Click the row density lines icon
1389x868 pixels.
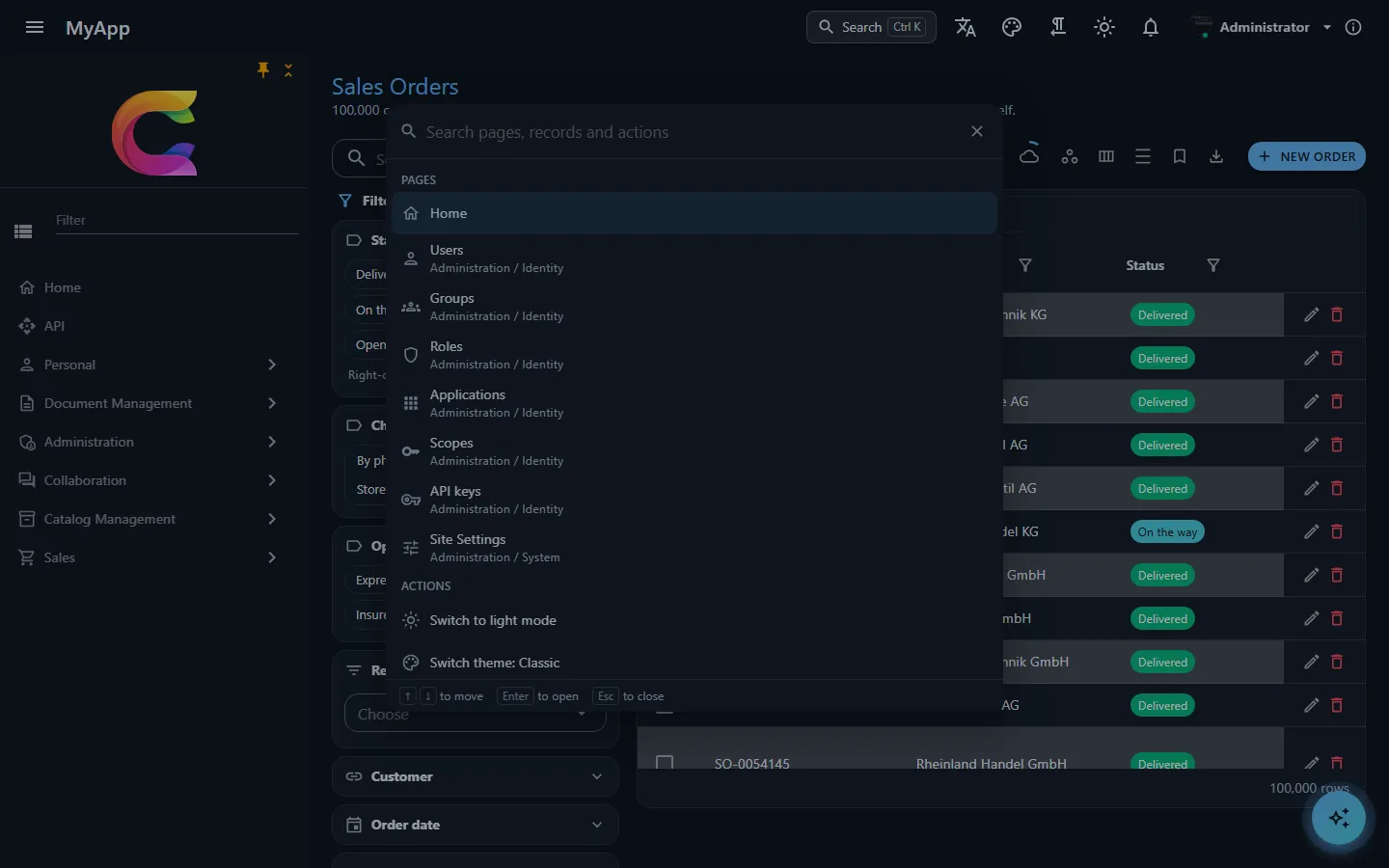point(1143,156)
